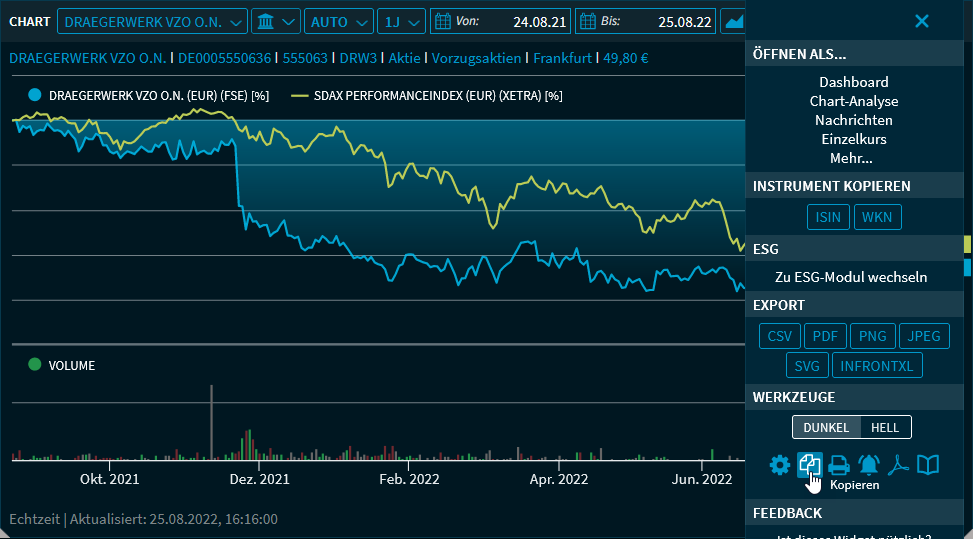
Task: Click the Kopieren copy icon
Action: pos(809,465)
